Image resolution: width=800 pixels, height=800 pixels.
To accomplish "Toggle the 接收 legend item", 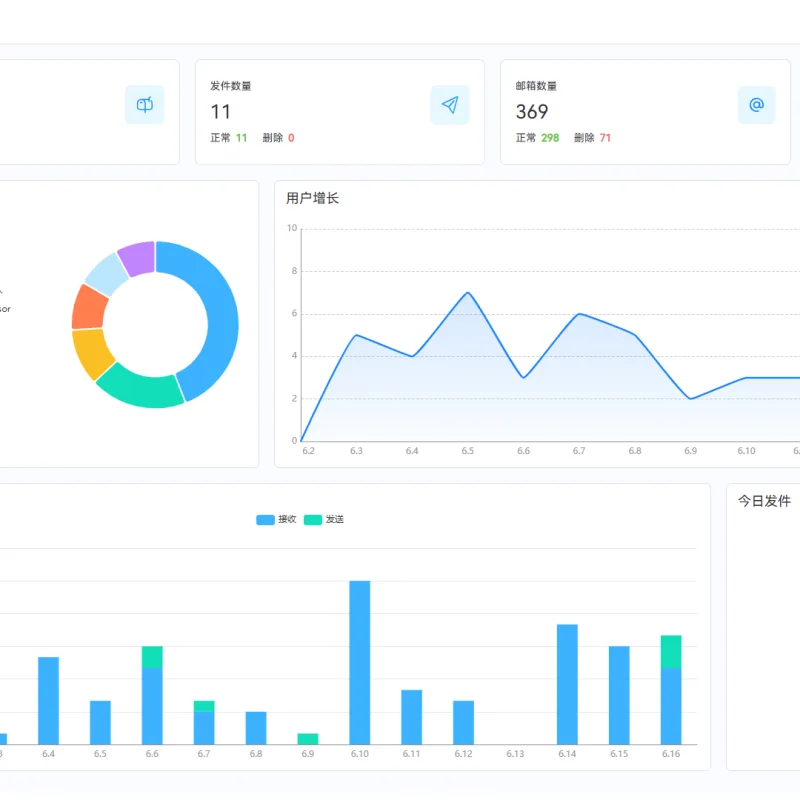I will (x=276, y=519).
